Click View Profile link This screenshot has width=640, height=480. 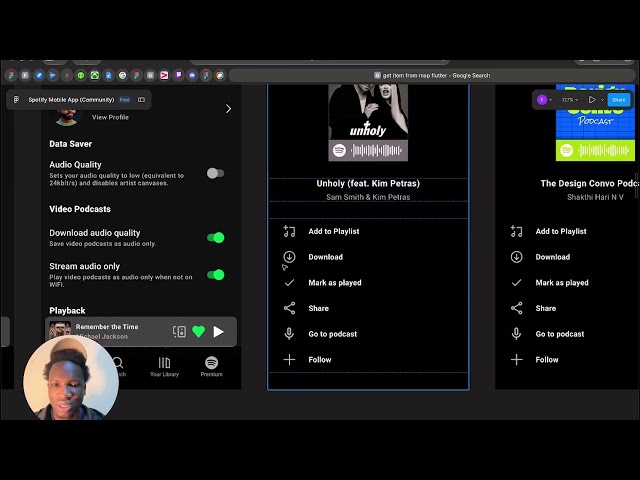110,117
